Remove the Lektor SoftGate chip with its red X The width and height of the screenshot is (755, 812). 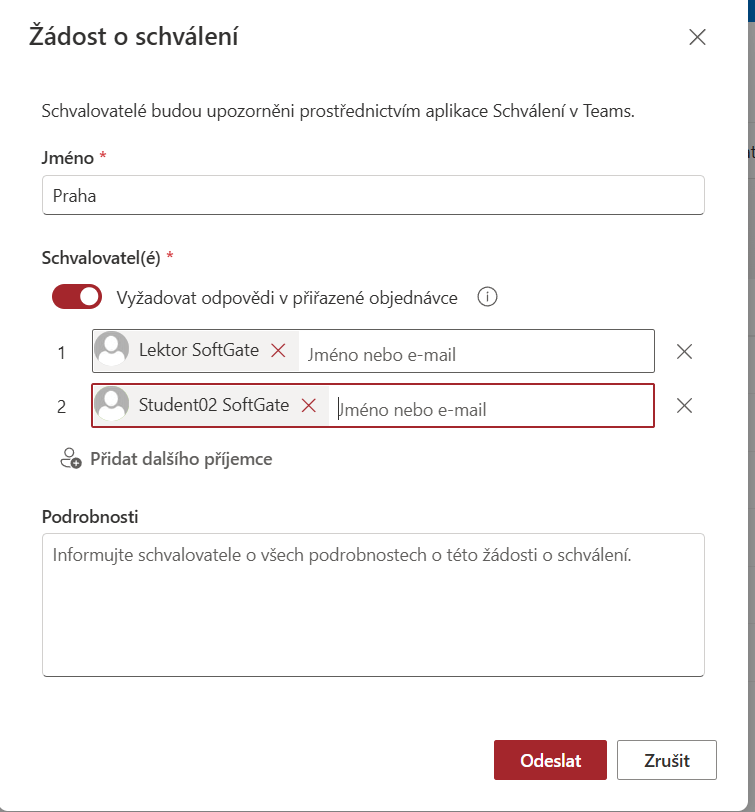pos(279,351)
